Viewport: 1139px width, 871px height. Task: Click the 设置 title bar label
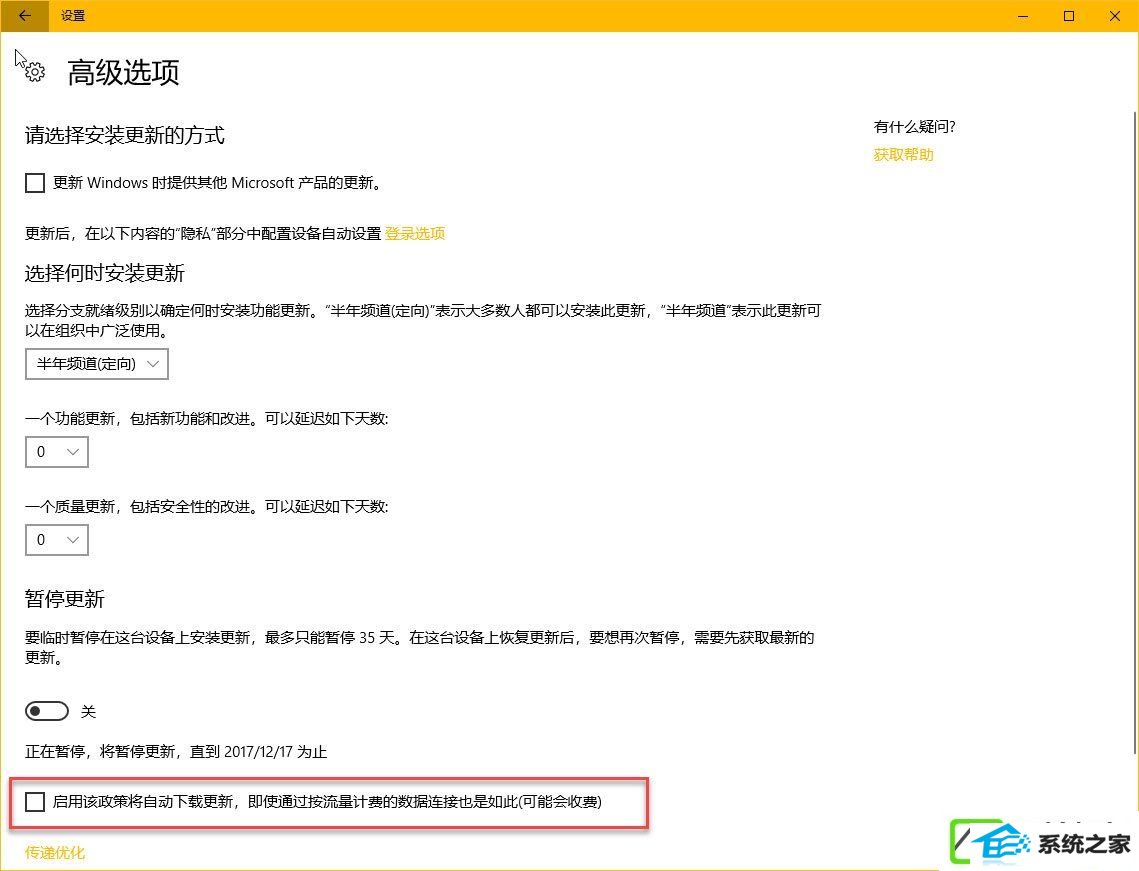point(73,16)
